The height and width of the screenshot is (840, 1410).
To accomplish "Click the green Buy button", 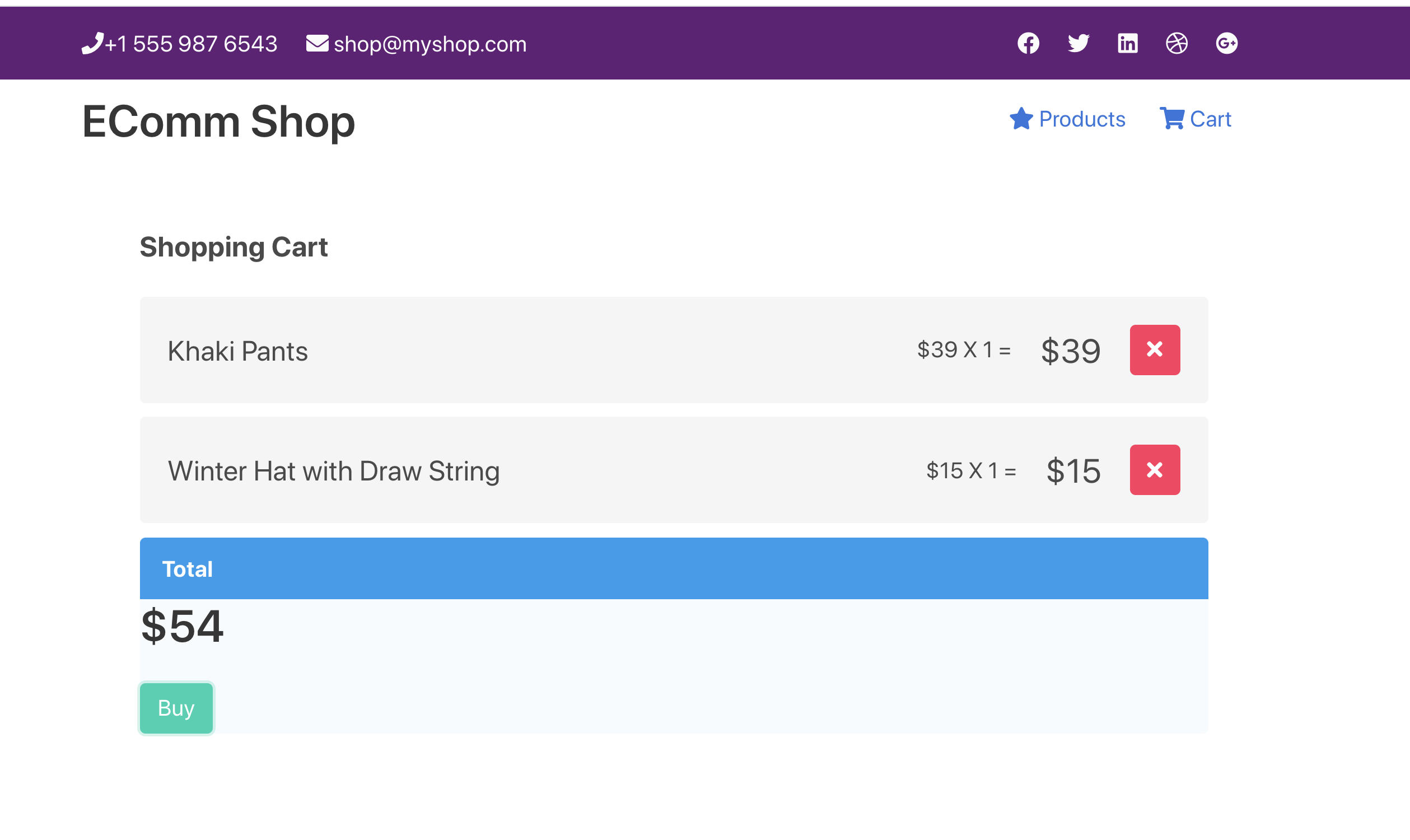I will (x=176, y=708).
